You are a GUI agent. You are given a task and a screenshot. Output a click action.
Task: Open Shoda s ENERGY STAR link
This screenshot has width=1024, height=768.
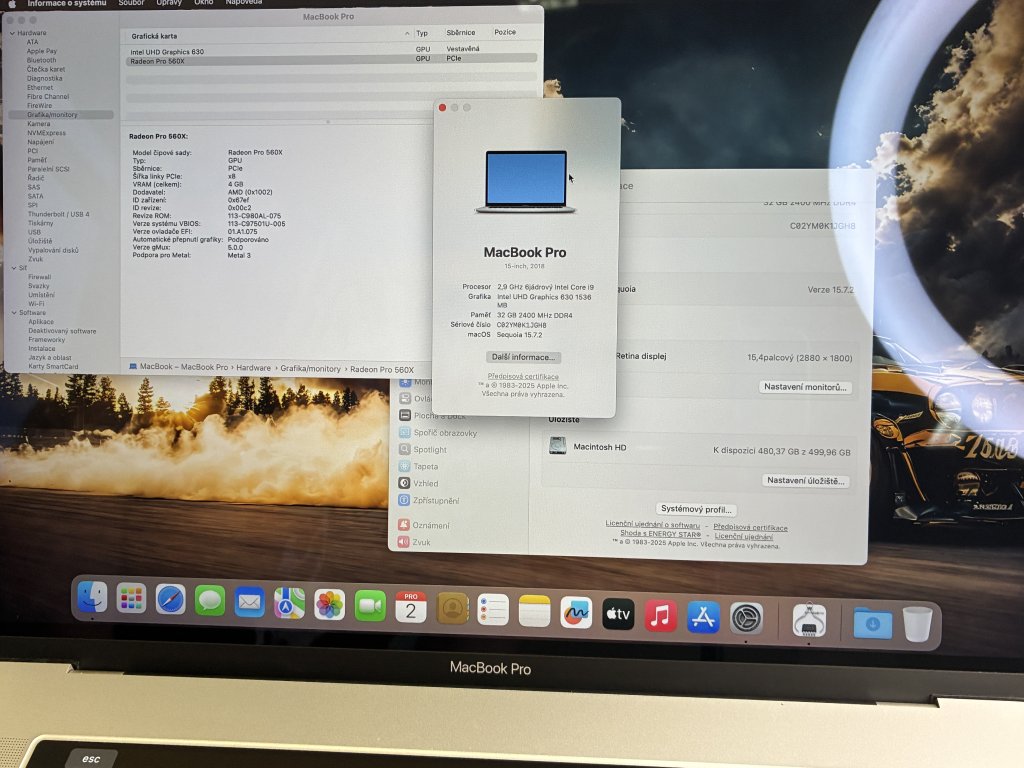[660, 534]
